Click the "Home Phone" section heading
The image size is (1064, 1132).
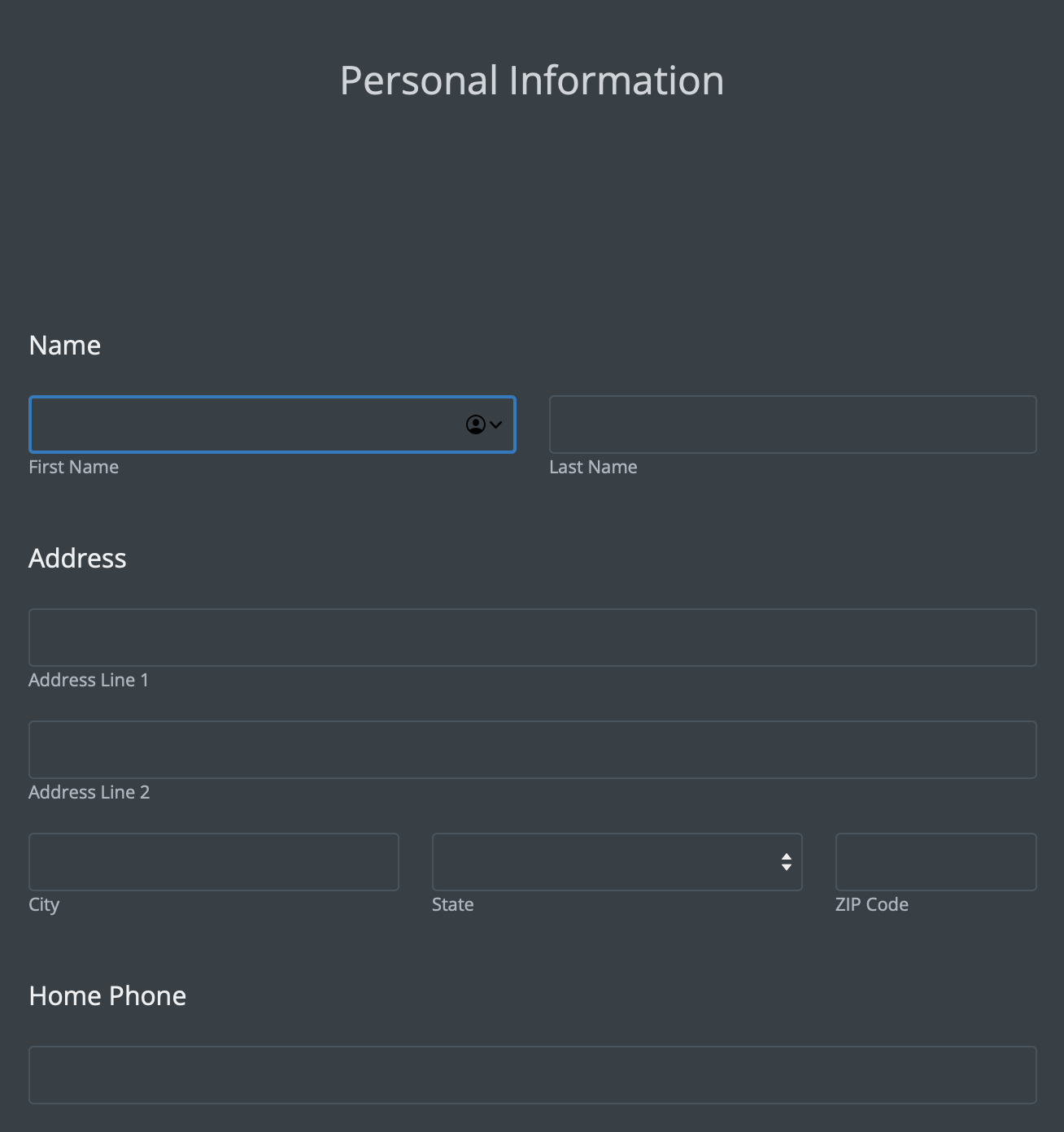point(107,996)
